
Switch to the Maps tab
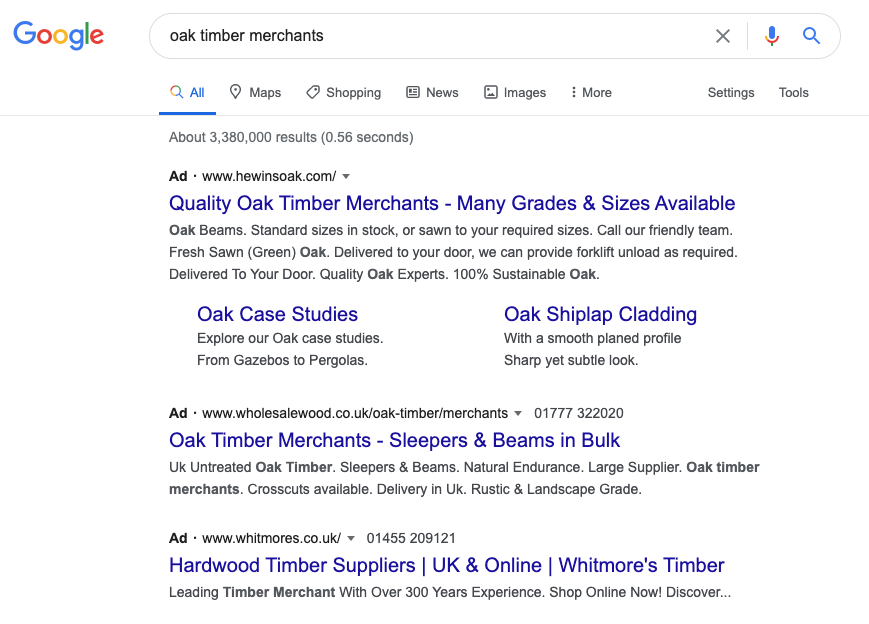tap(255, 93)
